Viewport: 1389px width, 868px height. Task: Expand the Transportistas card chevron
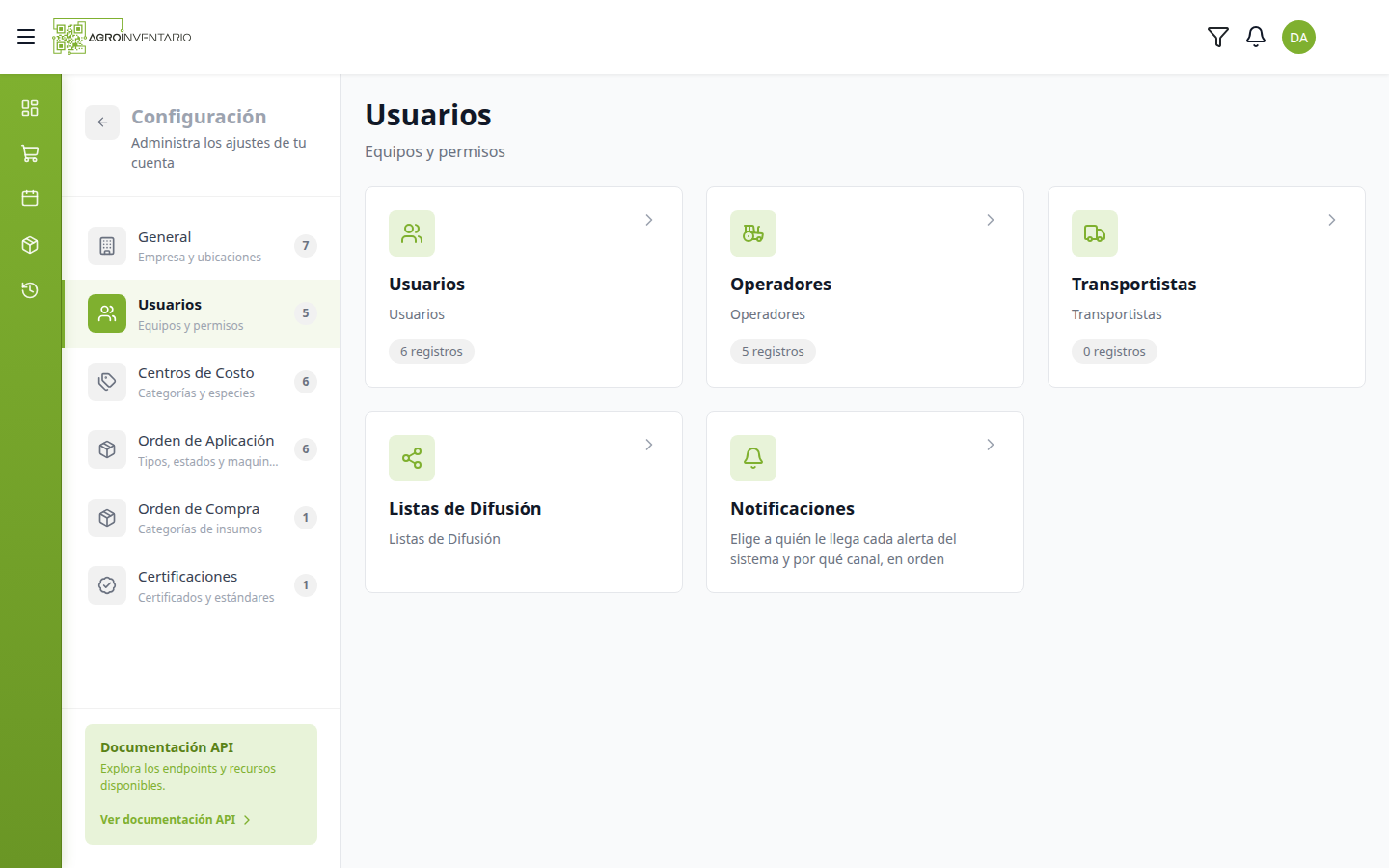tap(1332, 220)
